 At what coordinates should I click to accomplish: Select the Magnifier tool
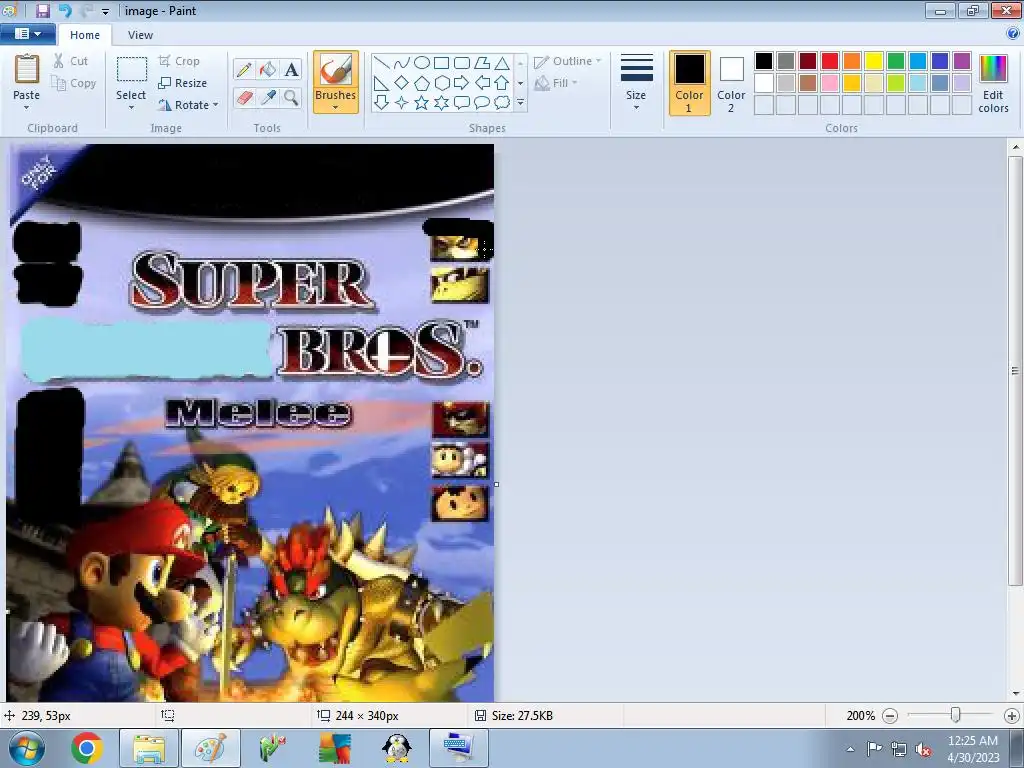[291, 98]
